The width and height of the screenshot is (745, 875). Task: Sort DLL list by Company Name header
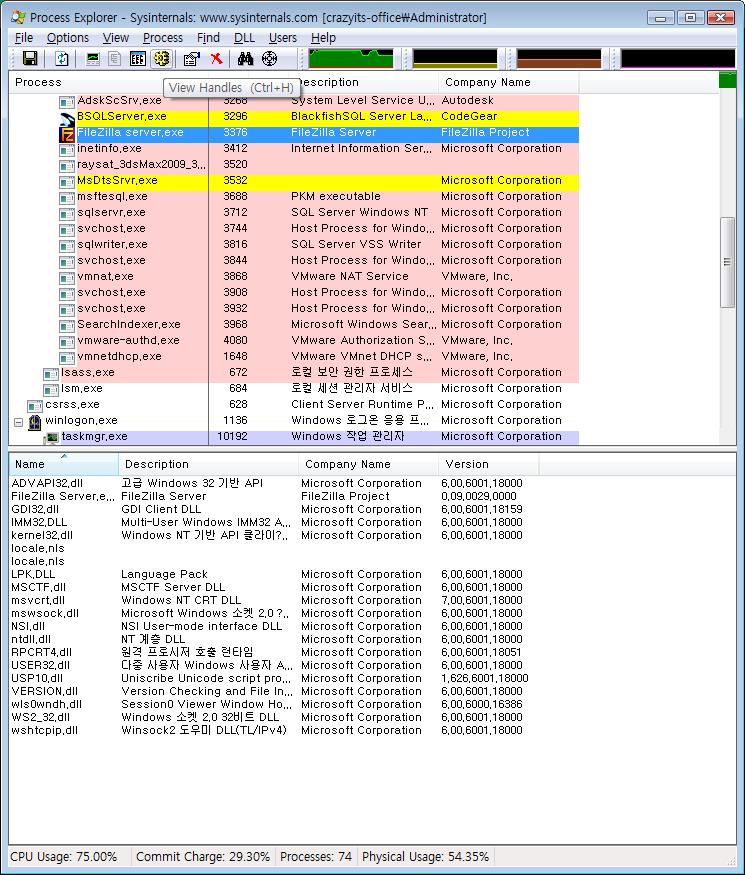pyautogui.click(x=369, y=464)
